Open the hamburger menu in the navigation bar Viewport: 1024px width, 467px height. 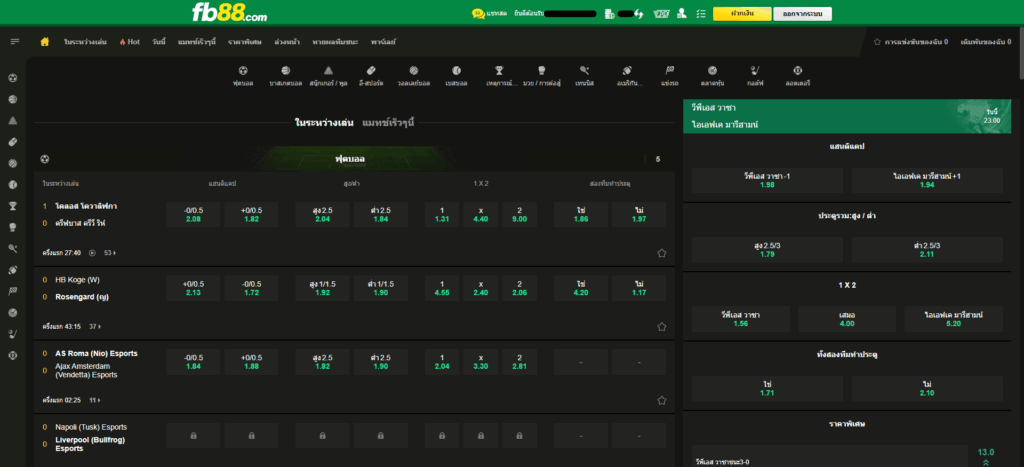tap(14, 42)
